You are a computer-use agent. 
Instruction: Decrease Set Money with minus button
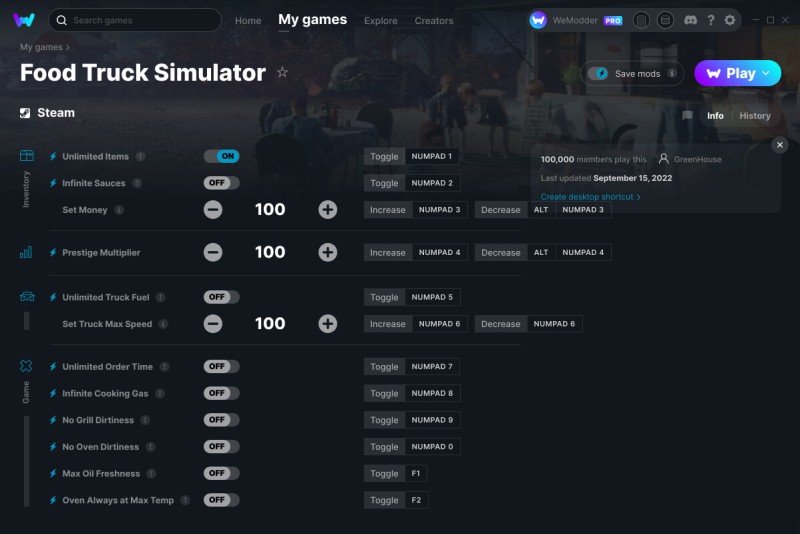coord(213,210)
